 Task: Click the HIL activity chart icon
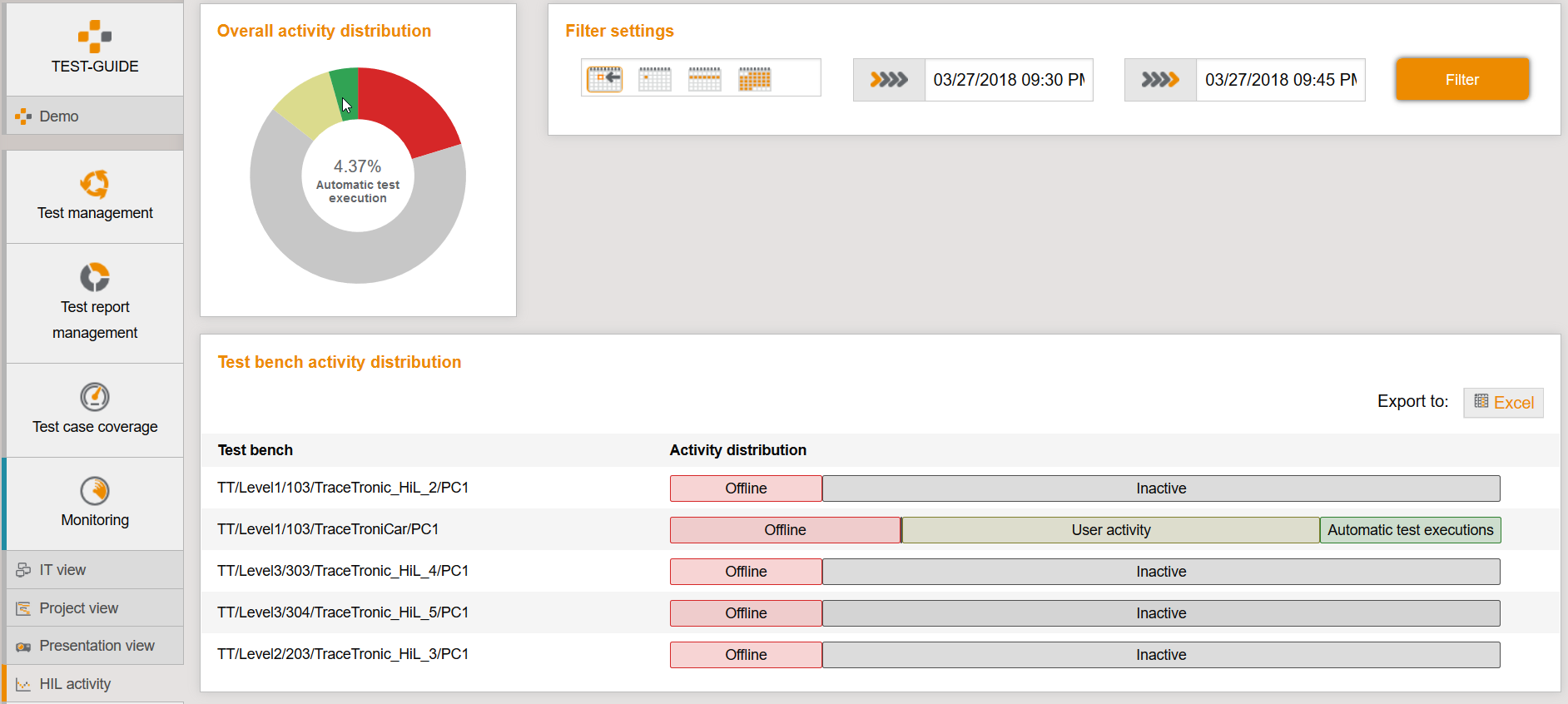(x=23, y=685)
